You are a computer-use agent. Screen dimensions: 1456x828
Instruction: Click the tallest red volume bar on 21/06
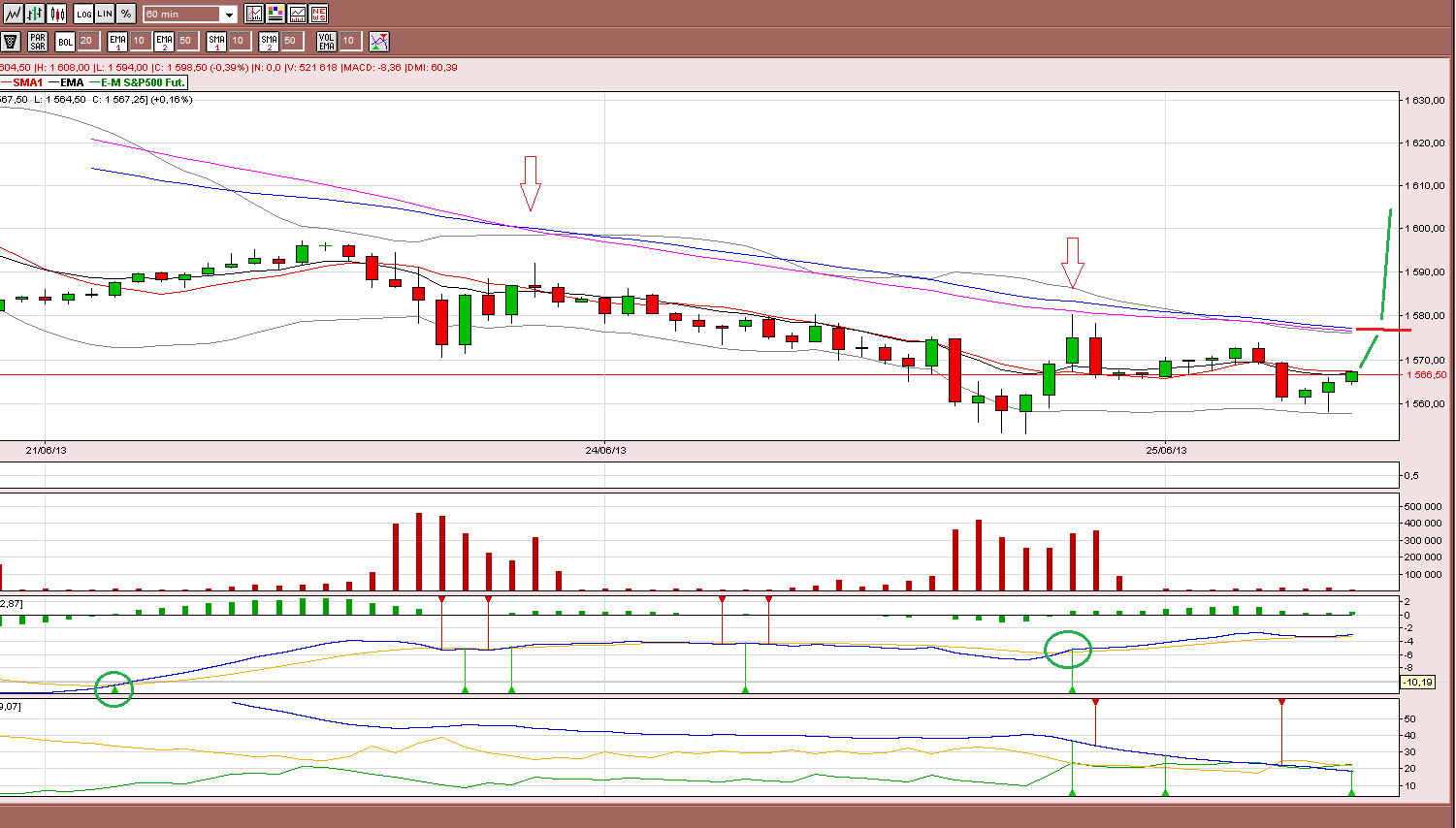(x=419, y=552)
